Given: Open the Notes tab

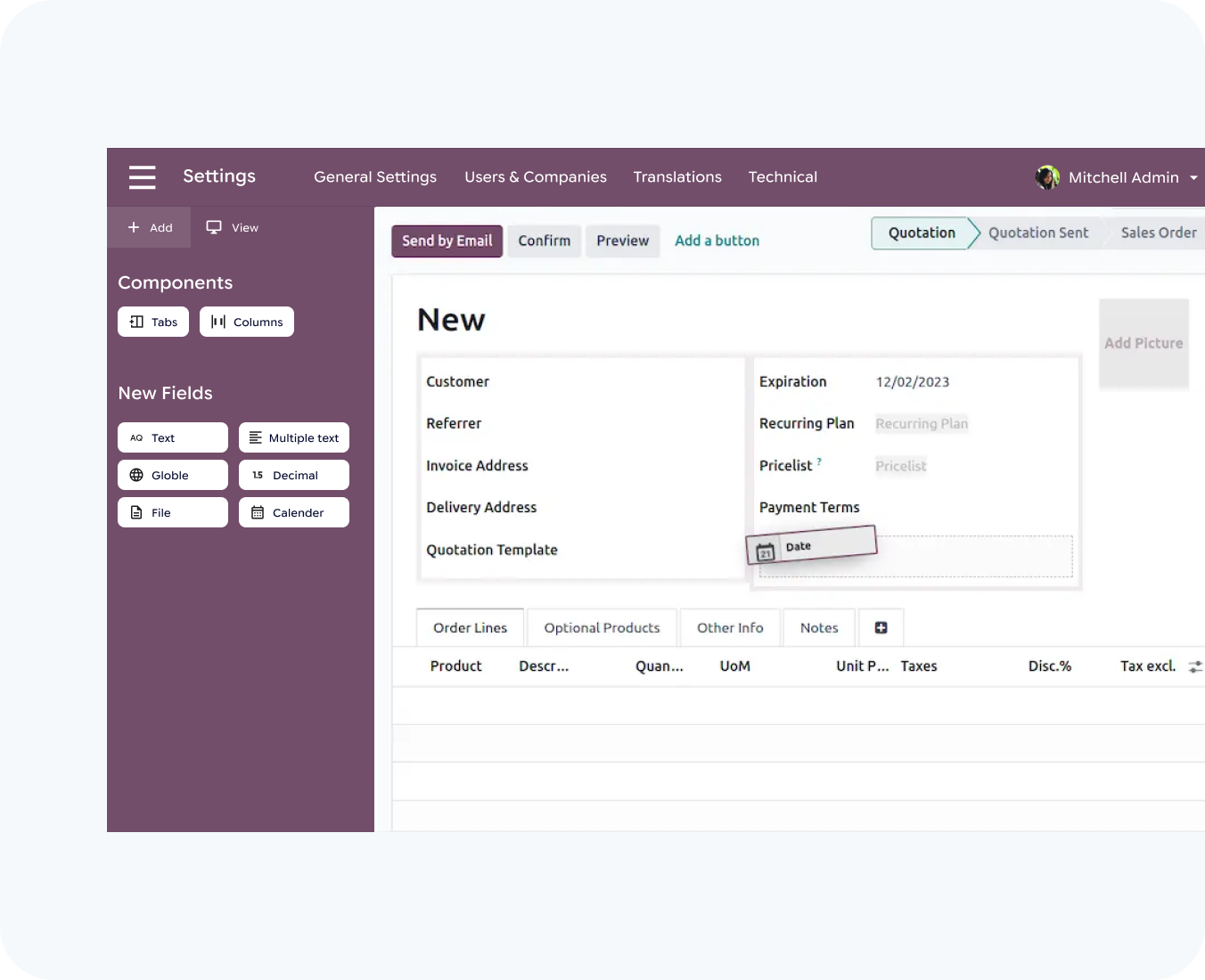Looking at the screenshot, I should [819, 627].
